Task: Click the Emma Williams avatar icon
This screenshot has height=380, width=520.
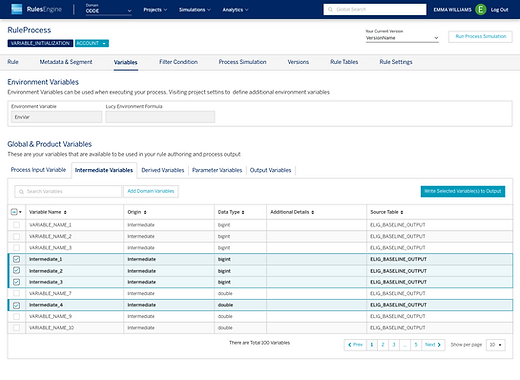Action: 481,10
